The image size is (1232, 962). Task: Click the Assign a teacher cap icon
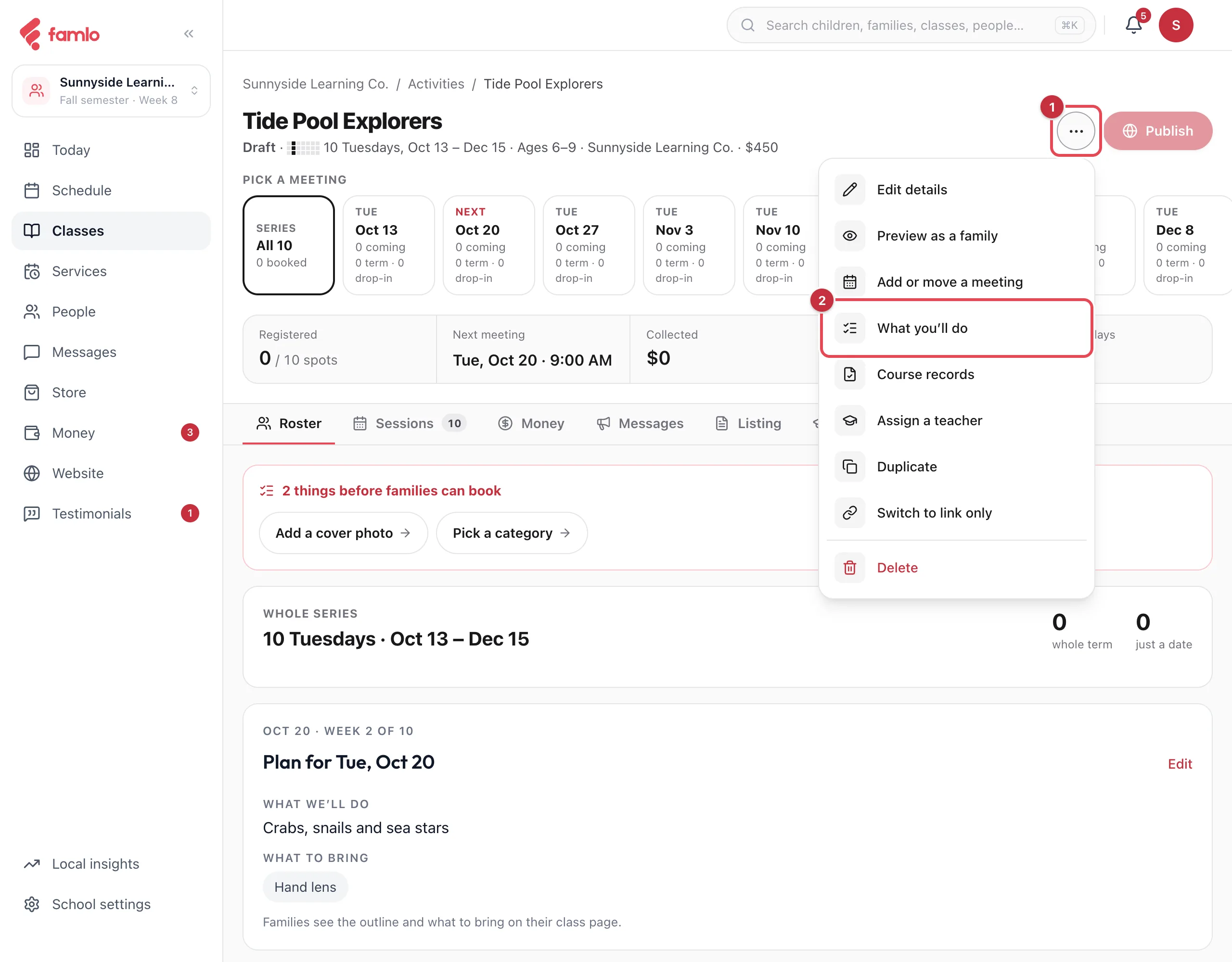click(849, 421)
